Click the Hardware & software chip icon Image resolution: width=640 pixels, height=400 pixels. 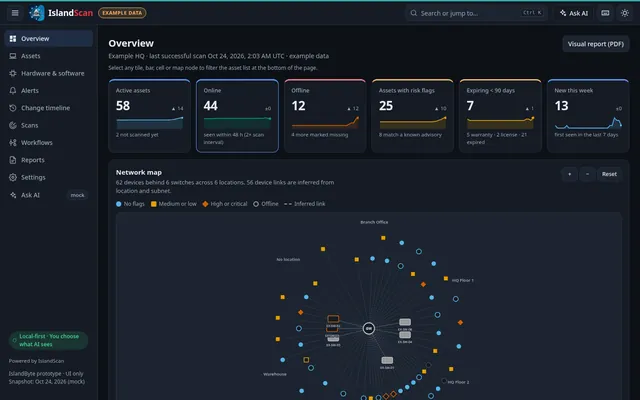[13, 73]
